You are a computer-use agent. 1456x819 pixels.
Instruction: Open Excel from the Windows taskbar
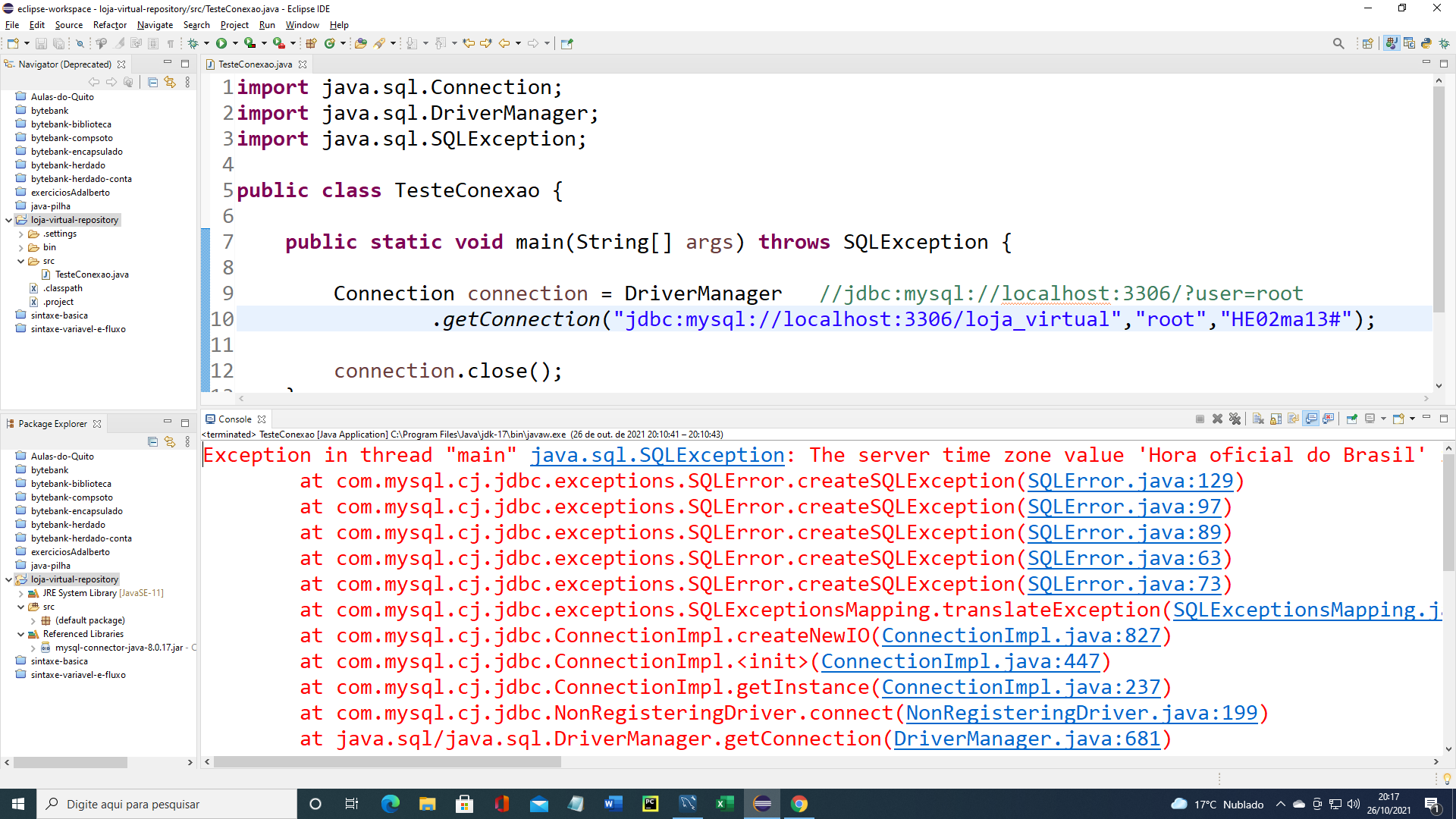tap(724, 804)
